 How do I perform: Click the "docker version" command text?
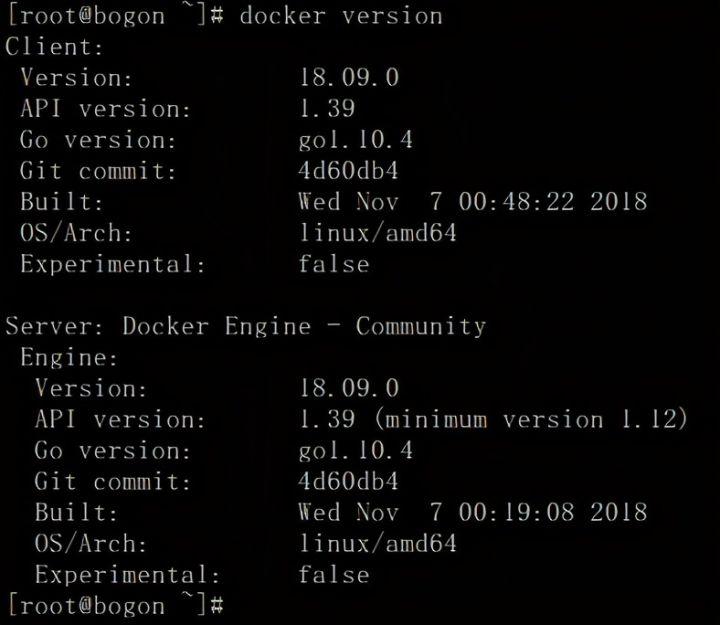click(x=340, y=16)
